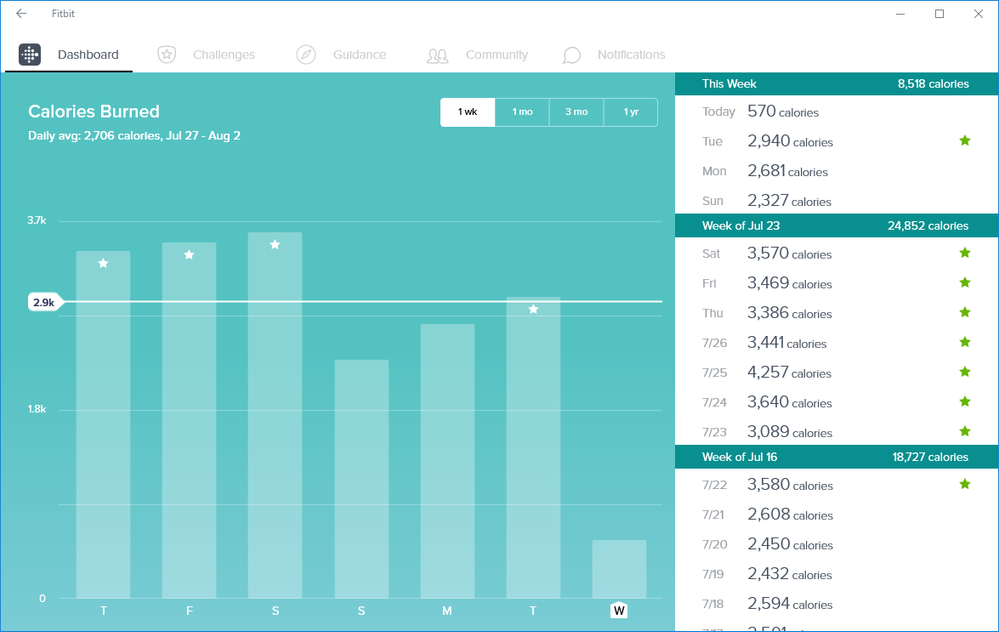
Task: Click green star on 7/24 row
Action: 965,401
